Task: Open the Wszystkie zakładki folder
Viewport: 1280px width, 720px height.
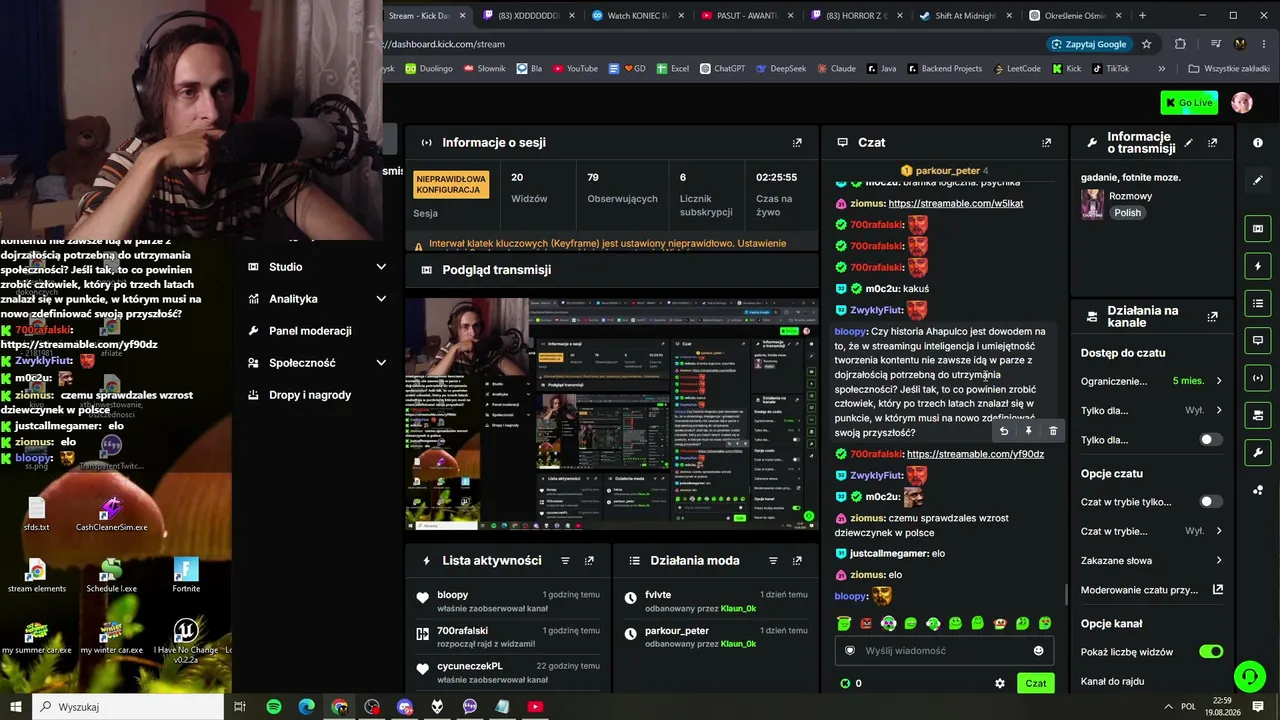Action: pyautogui.click(x=1229, y=69)
